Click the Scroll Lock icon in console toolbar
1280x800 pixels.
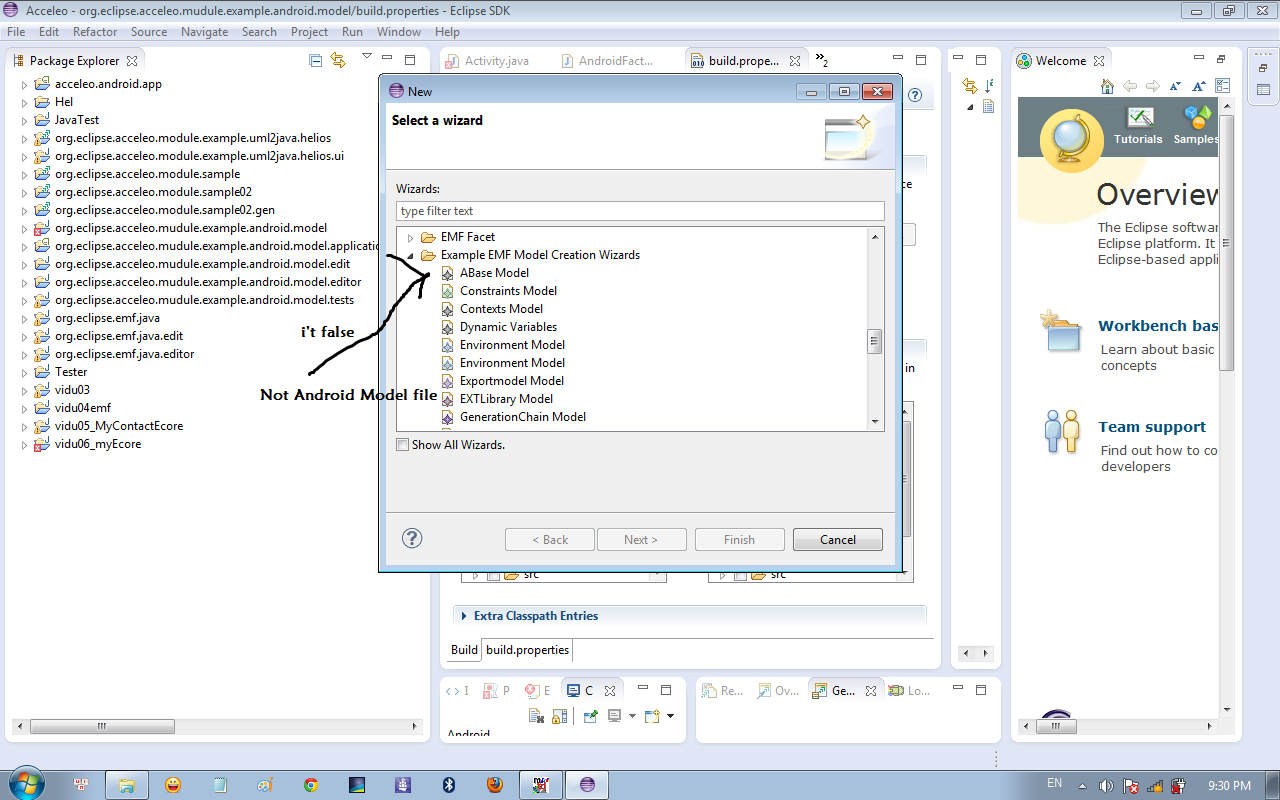pos(560,716)
